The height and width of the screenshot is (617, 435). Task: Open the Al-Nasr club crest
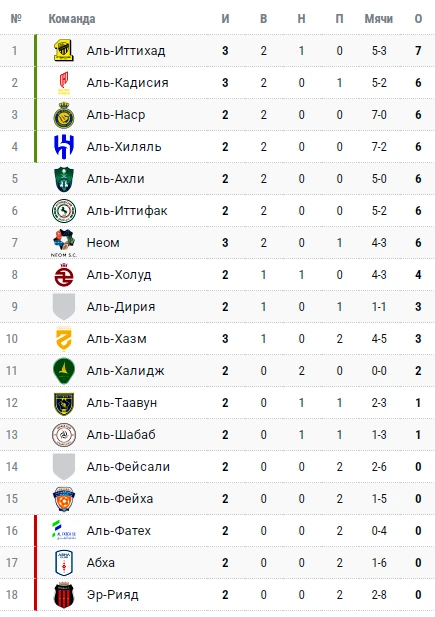coord(64,115)
